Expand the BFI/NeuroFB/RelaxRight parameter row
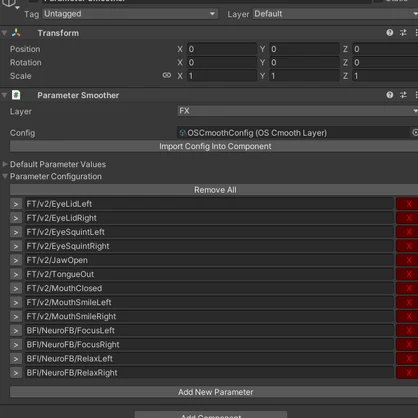418x418 pixels. pos(16,373)
